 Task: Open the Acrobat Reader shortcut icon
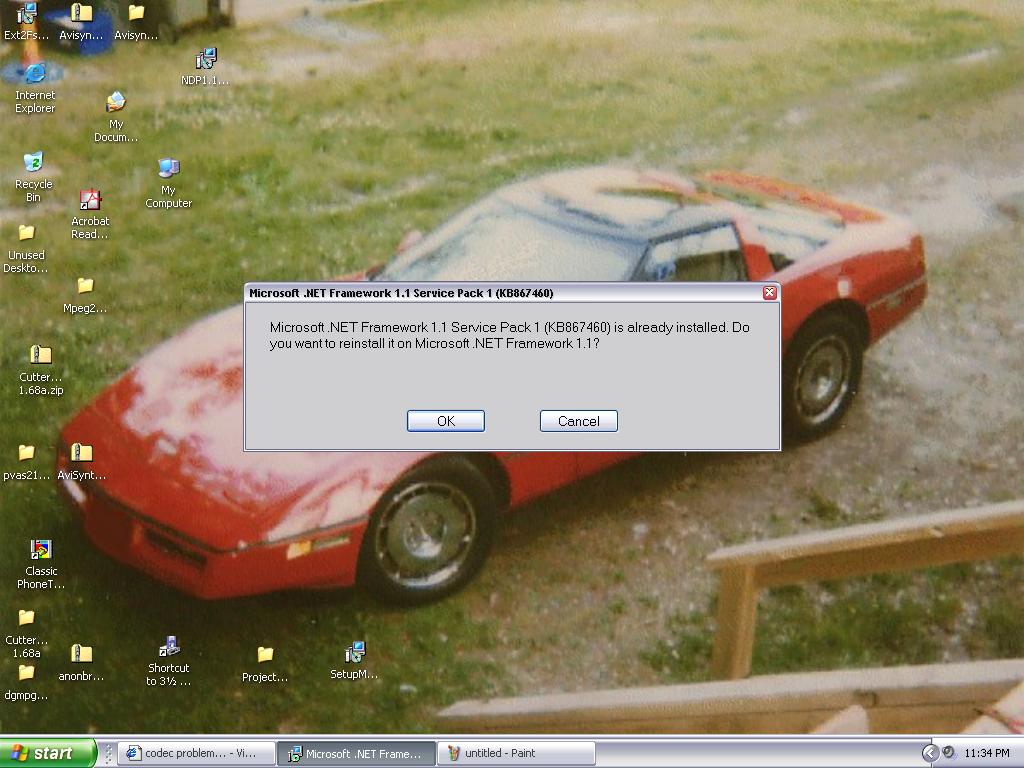tap(90, 214)
